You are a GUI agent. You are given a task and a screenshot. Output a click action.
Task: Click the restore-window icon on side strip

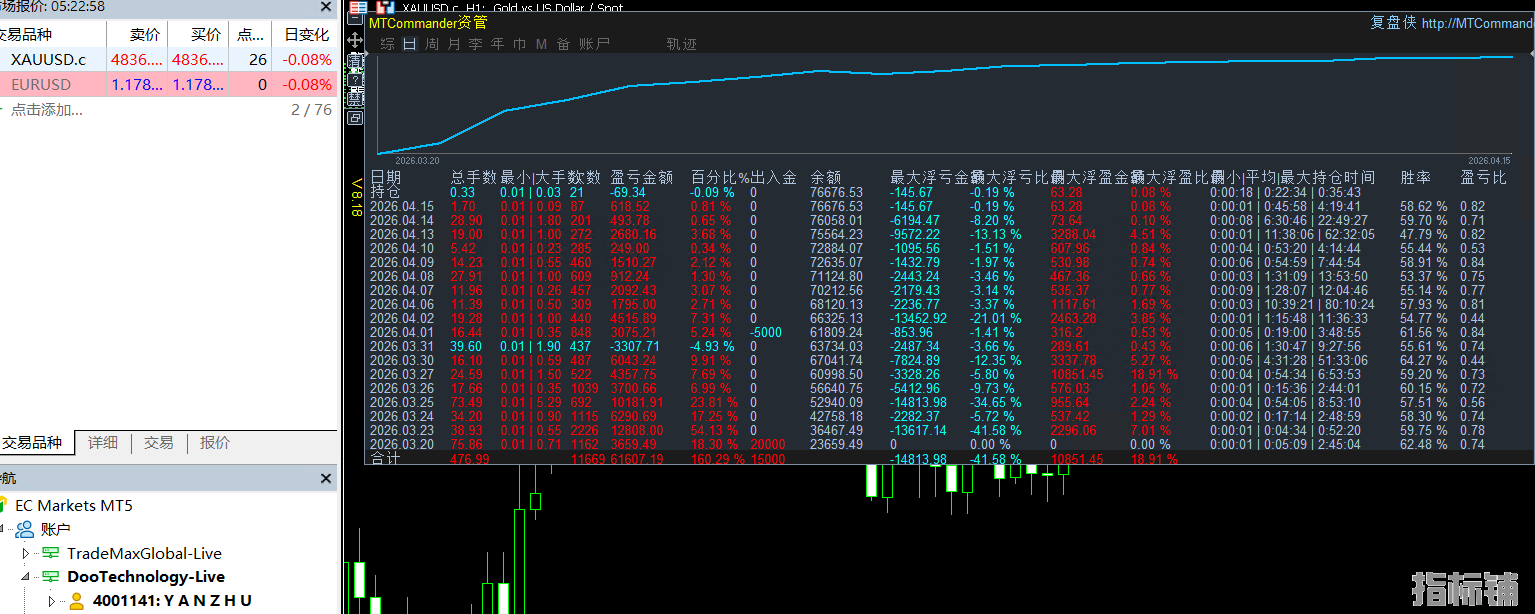pyautogui.click(x=354, y=118)
